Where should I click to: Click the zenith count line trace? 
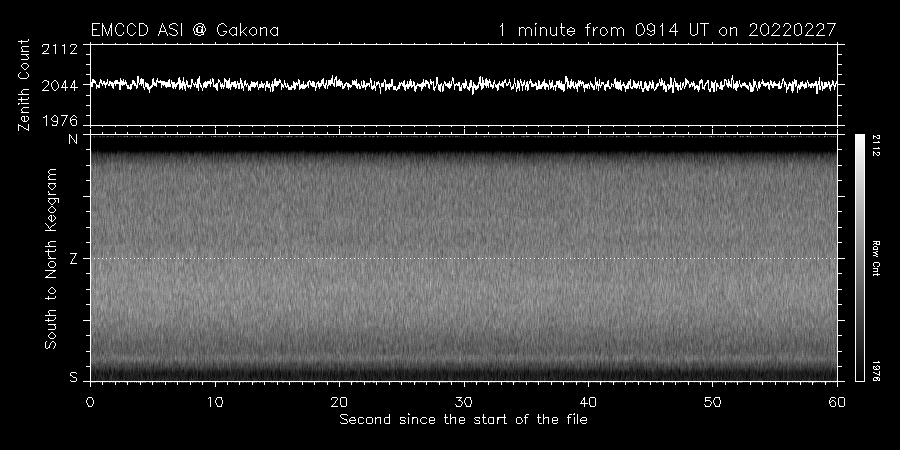pyautogui.click(x=464, y=84)
